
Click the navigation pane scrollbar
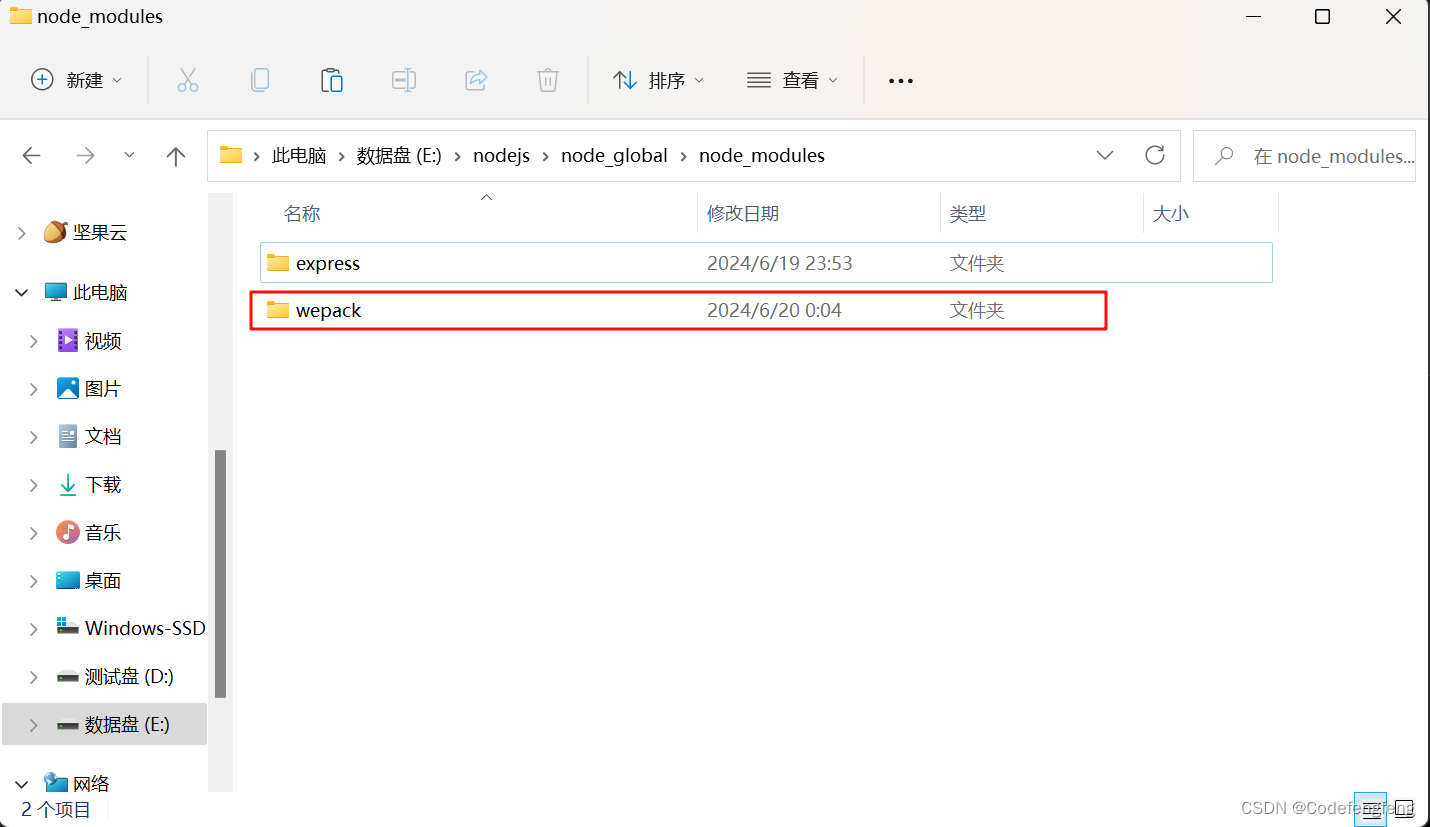coord(220,573)
